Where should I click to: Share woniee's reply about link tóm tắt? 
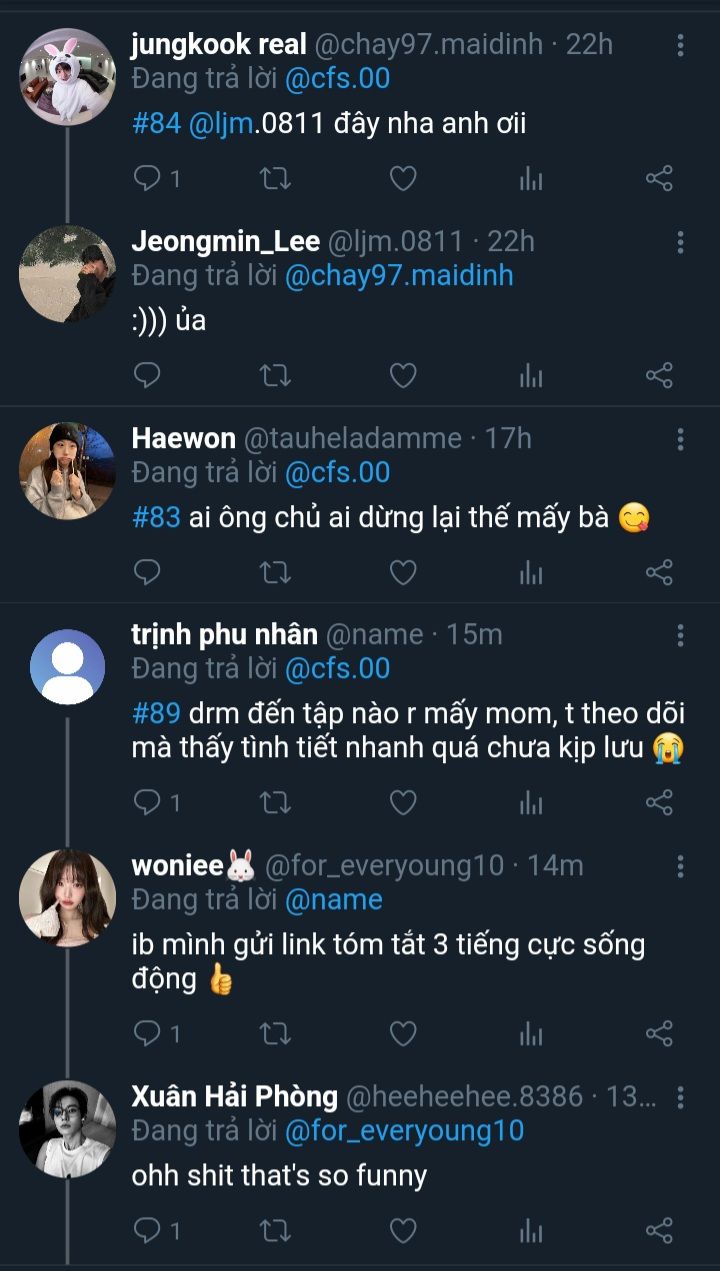(x=659, y=1033)
